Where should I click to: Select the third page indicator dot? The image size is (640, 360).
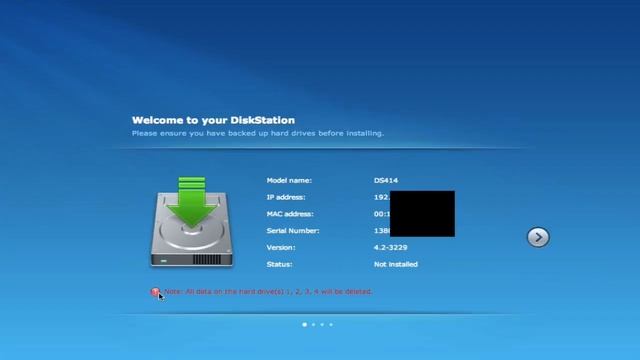coord(322,324)
